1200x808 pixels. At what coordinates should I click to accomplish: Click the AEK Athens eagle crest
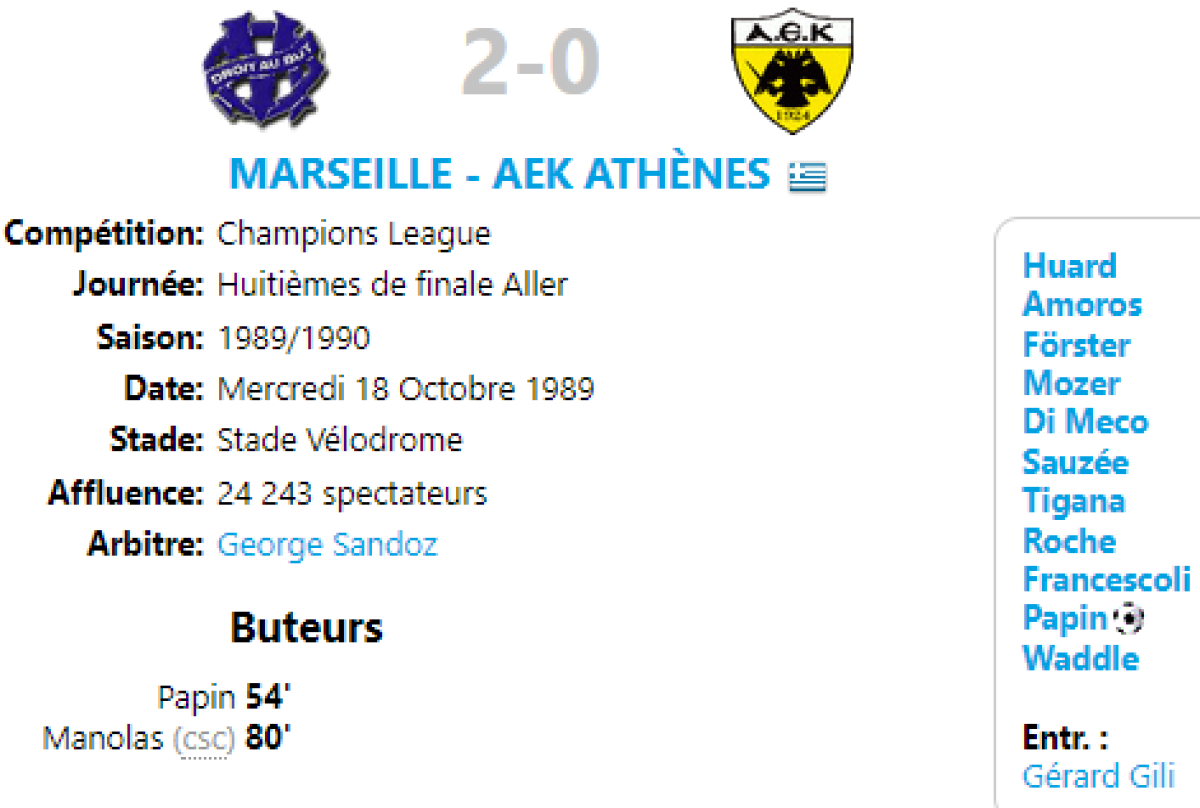(x=793, y=70)
